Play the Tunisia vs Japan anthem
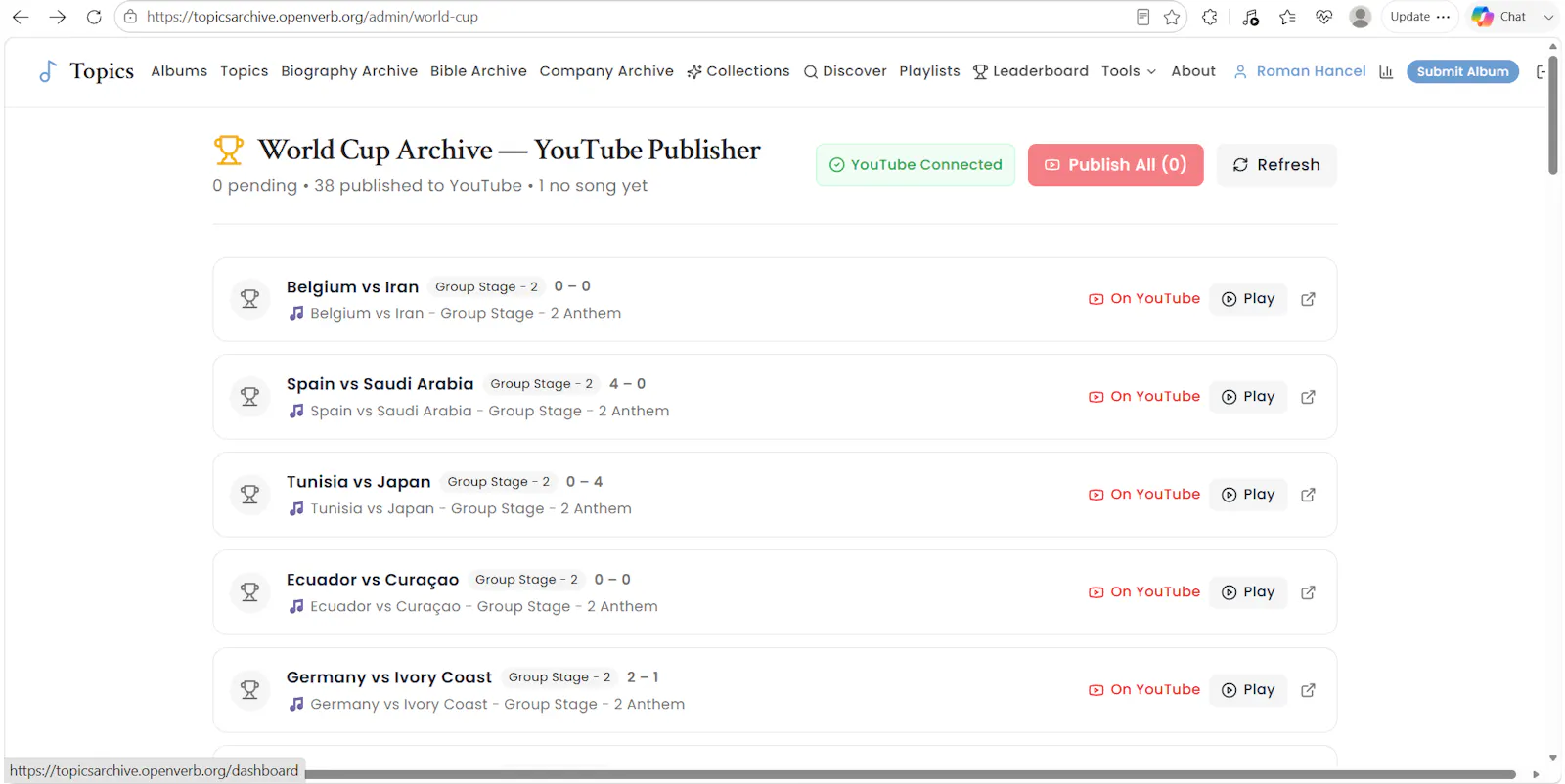This screenshot has height=784, width=1565. 1248,495
